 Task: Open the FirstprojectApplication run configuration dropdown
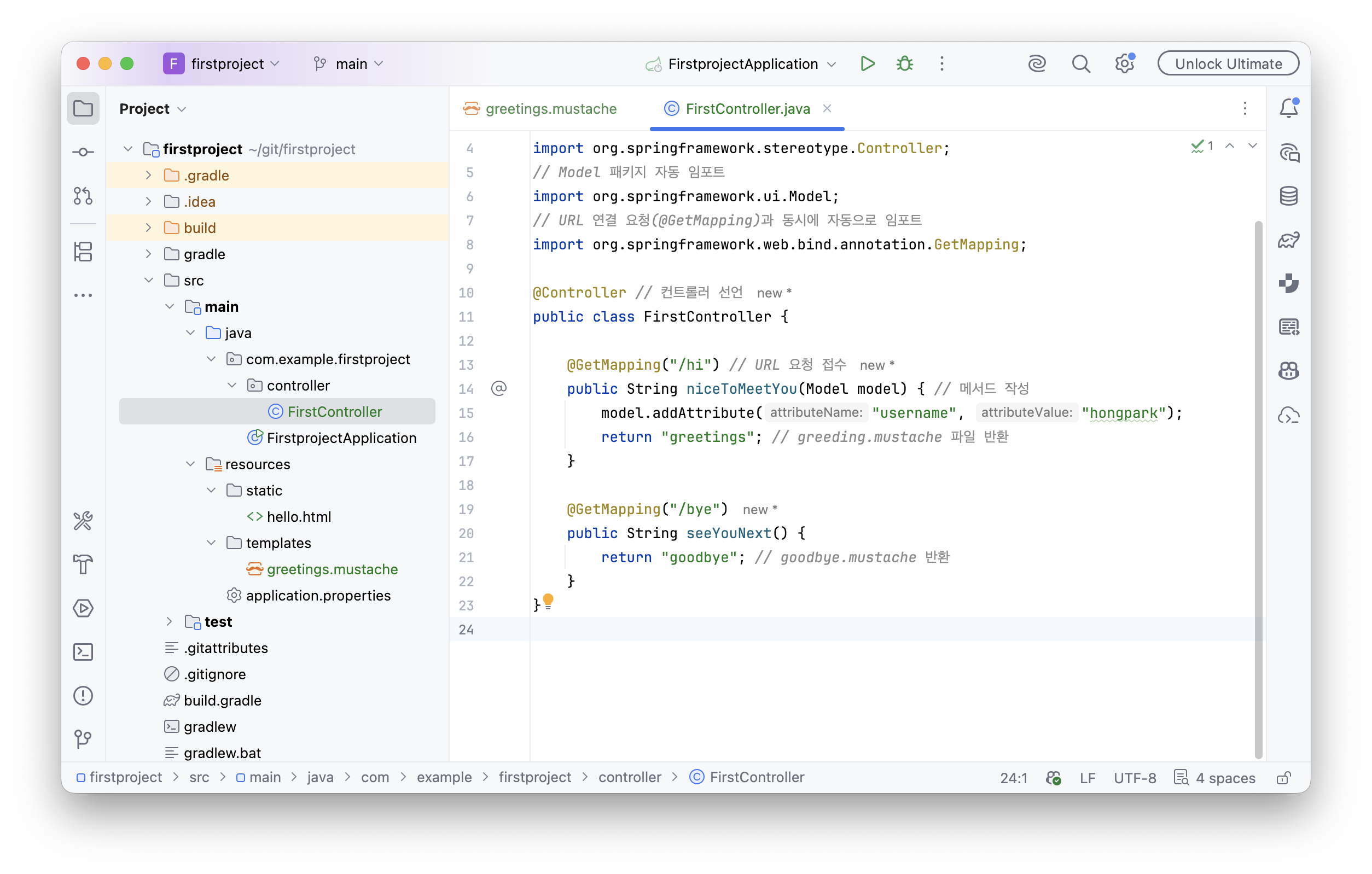741,64
